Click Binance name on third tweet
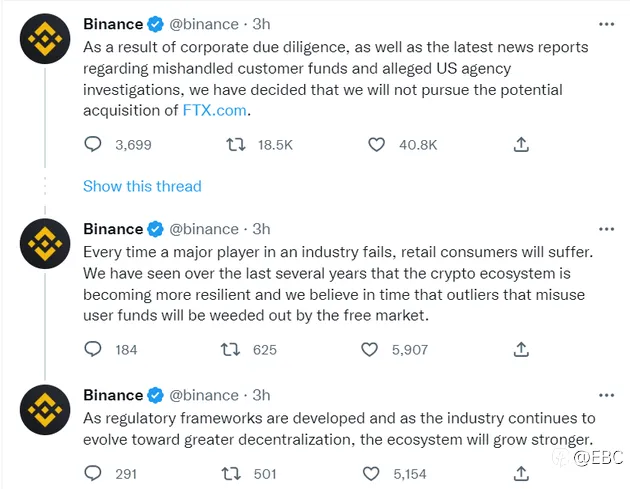This screenshot has width=630, height=489. [113, 395]
